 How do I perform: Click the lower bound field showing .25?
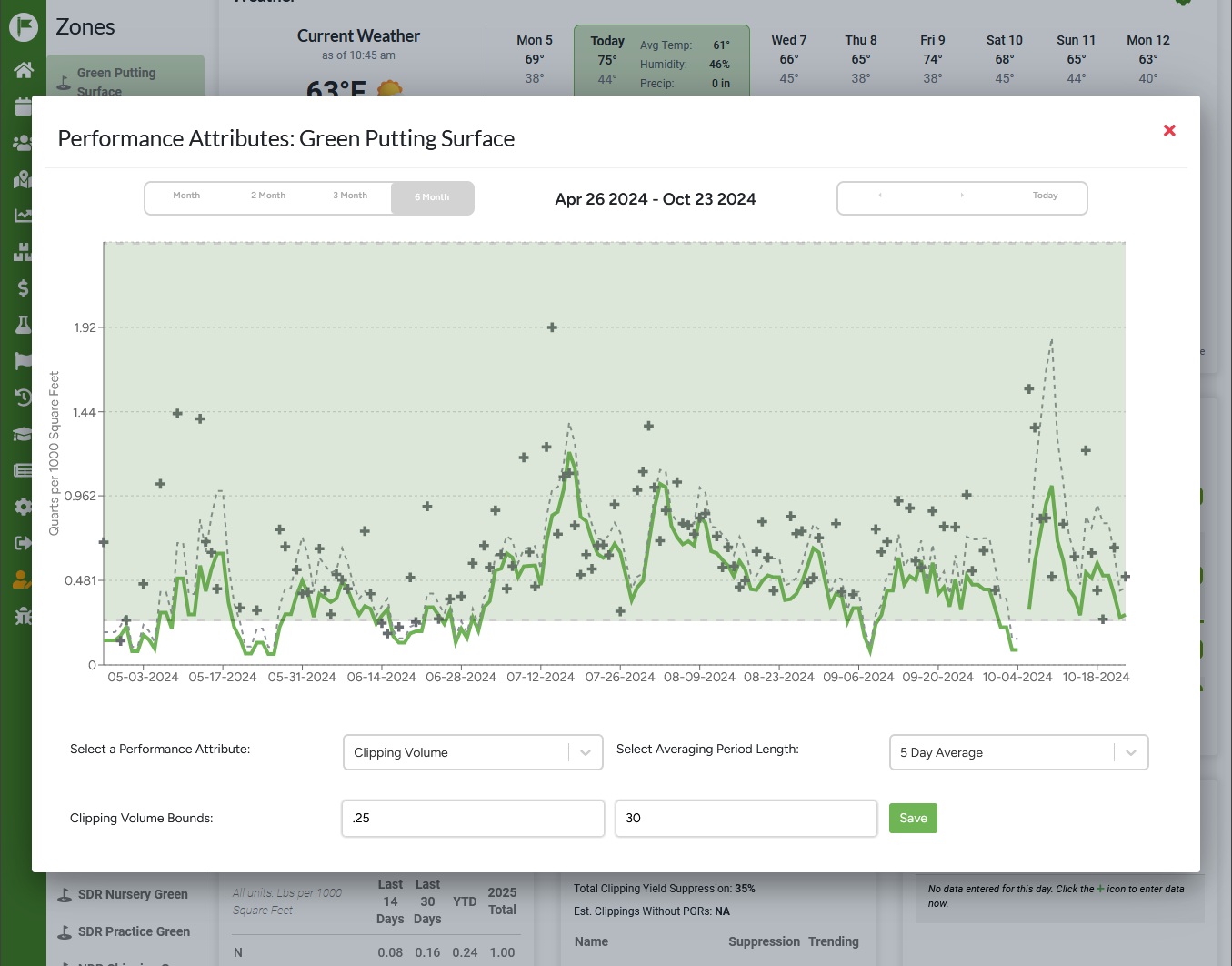[473, 819]
